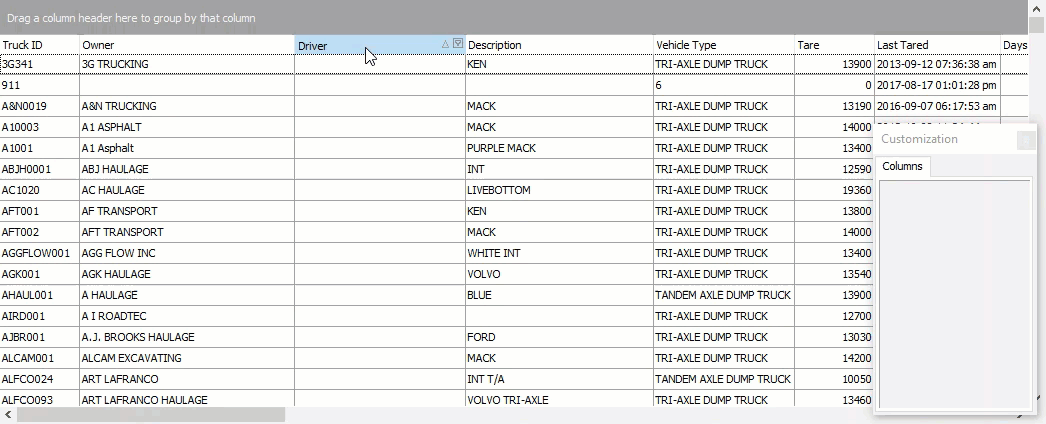Screen dimensions: 1046x424
Task: Close the Customization window
Action: click(1026, 140)
